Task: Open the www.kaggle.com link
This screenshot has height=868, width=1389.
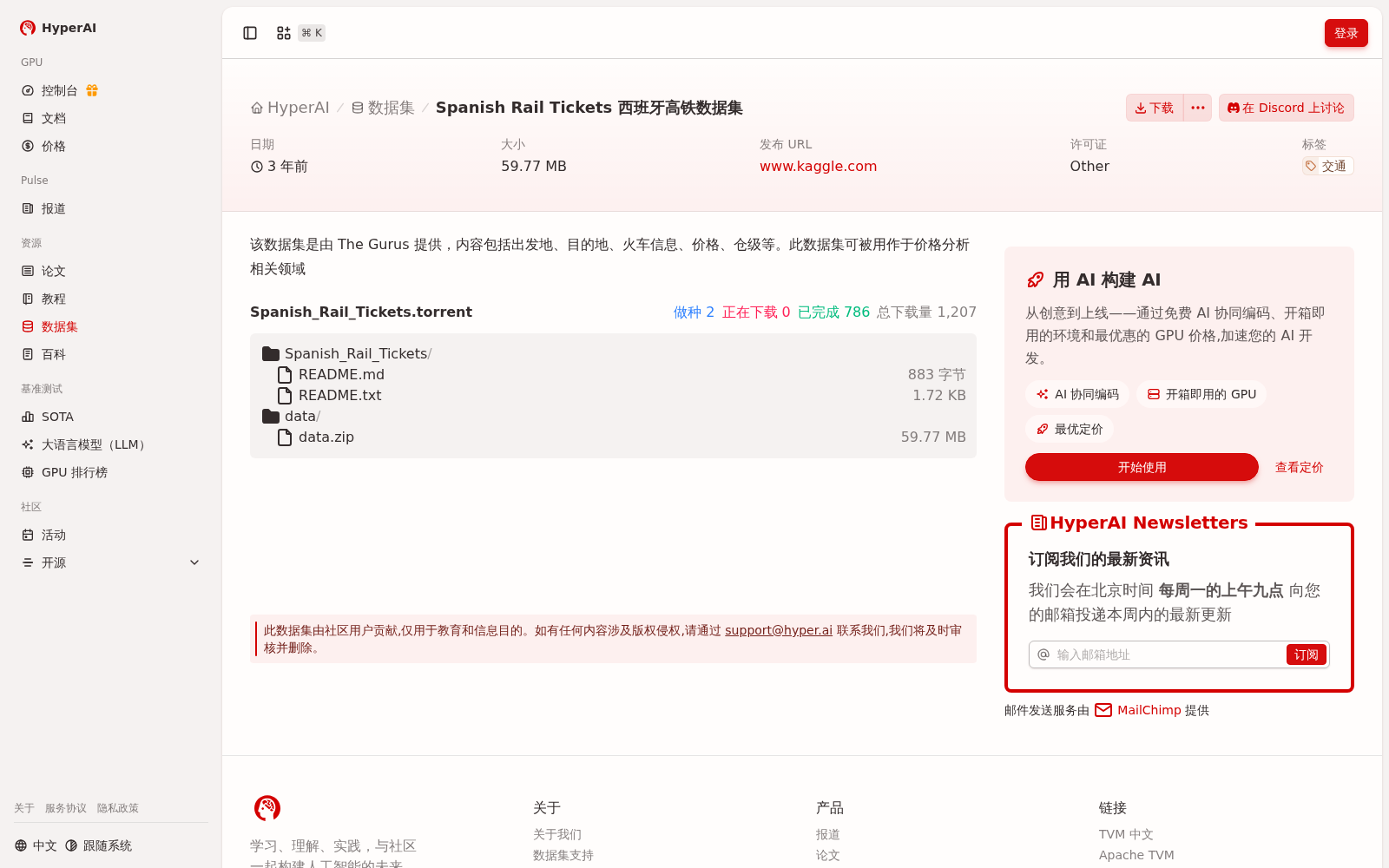Action: tap(818, 166)
